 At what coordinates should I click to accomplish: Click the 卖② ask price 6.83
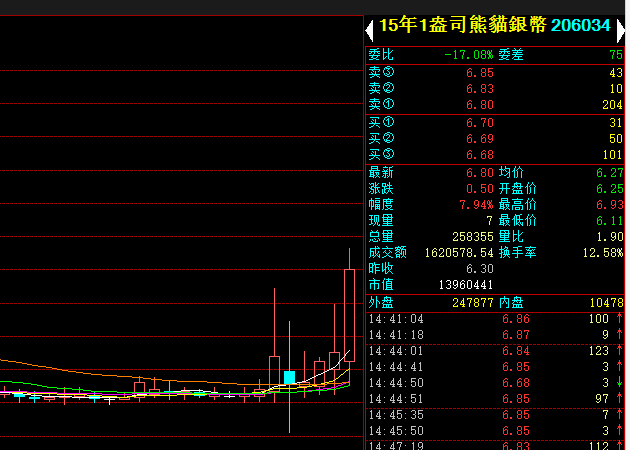coord(480,89)
